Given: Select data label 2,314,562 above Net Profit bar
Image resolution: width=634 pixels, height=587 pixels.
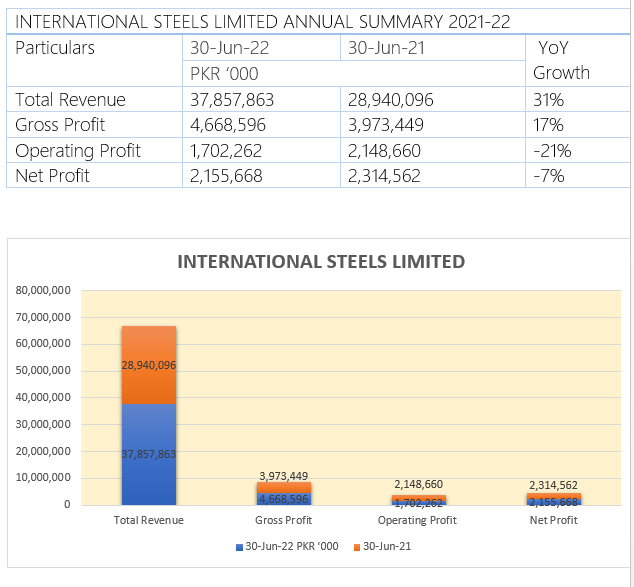Looking at the screenshot, I should click(x=554, y=485).
